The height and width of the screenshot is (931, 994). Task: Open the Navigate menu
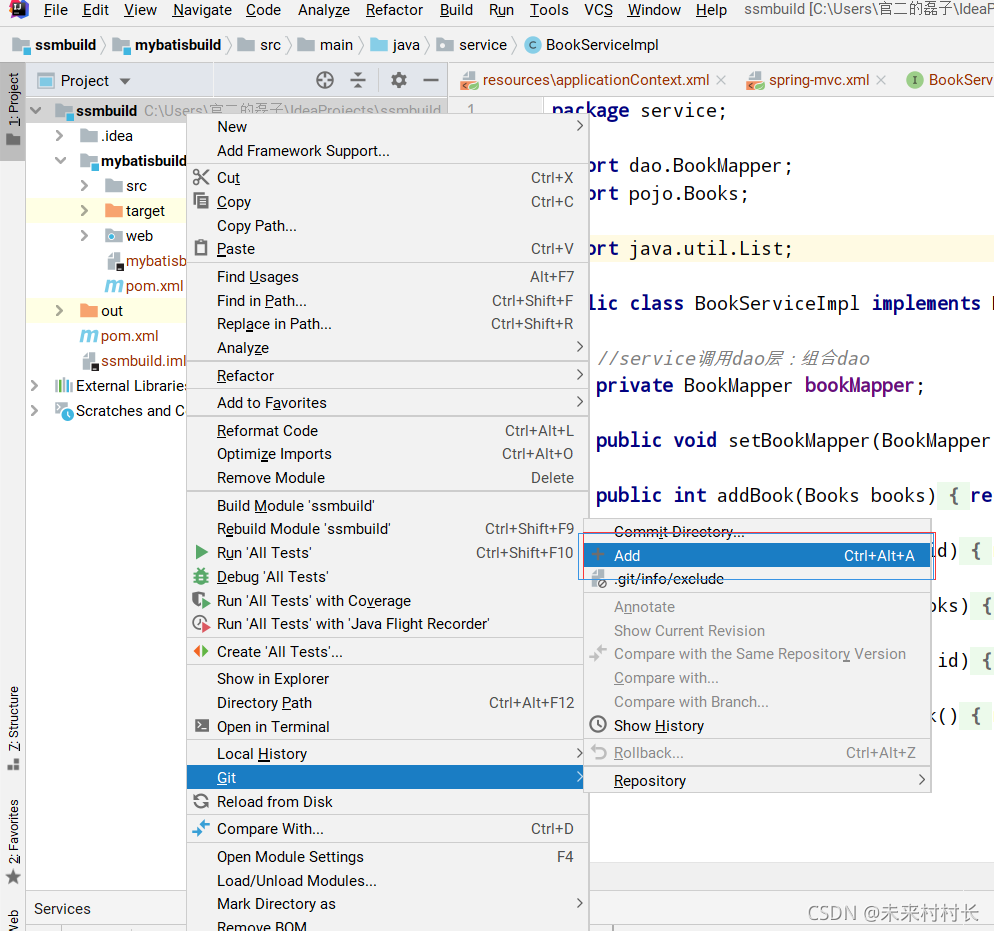(x=202, y=10)
